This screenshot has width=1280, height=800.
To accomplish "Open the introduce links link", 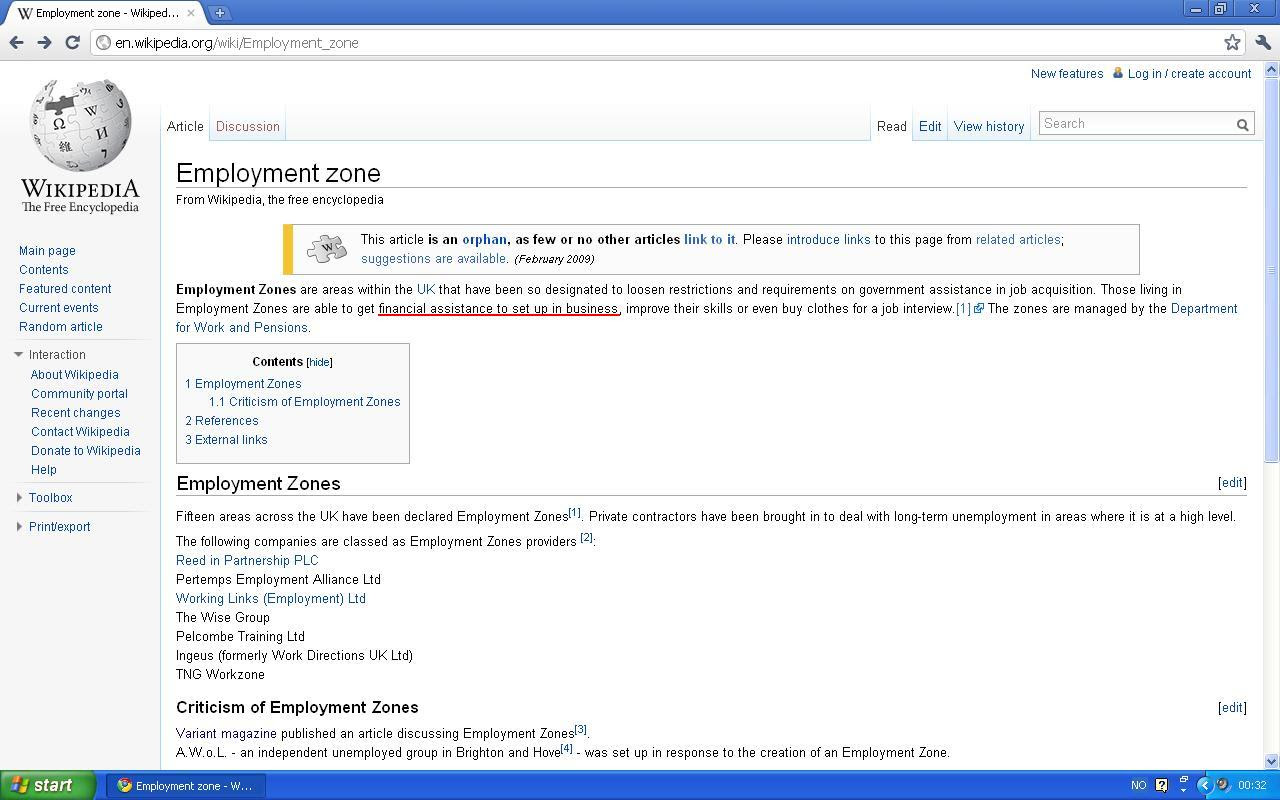I will (x=829, y=239).
